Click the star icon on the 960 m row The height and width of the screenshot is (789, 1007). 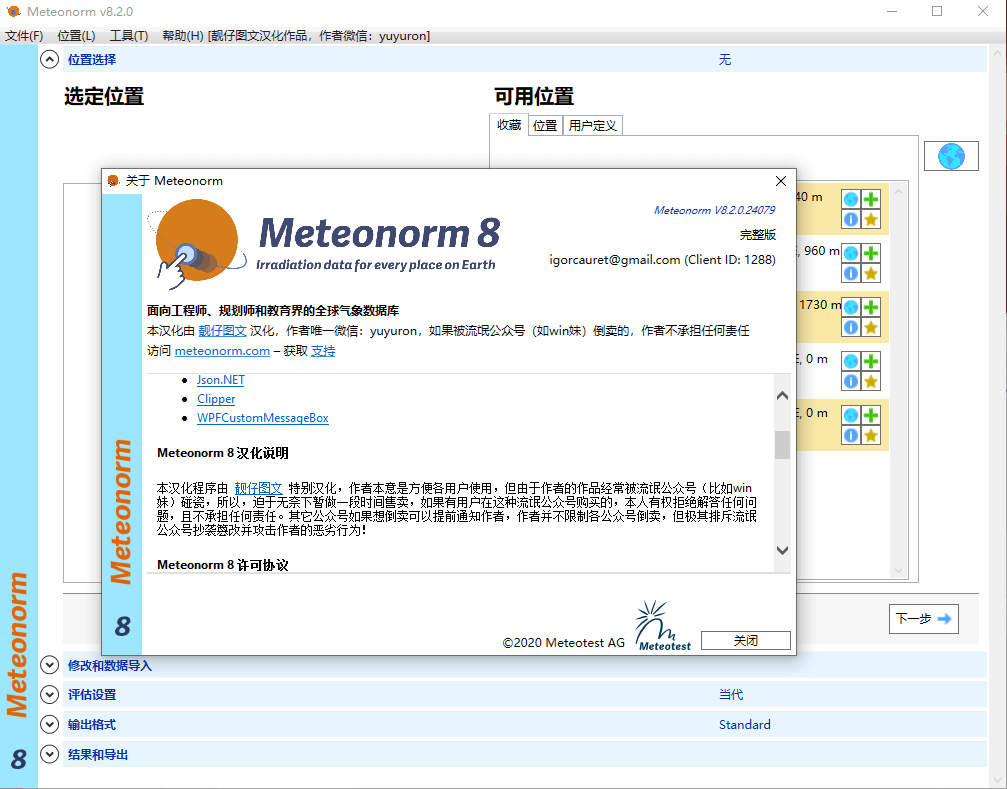click(x=871, y=273)
